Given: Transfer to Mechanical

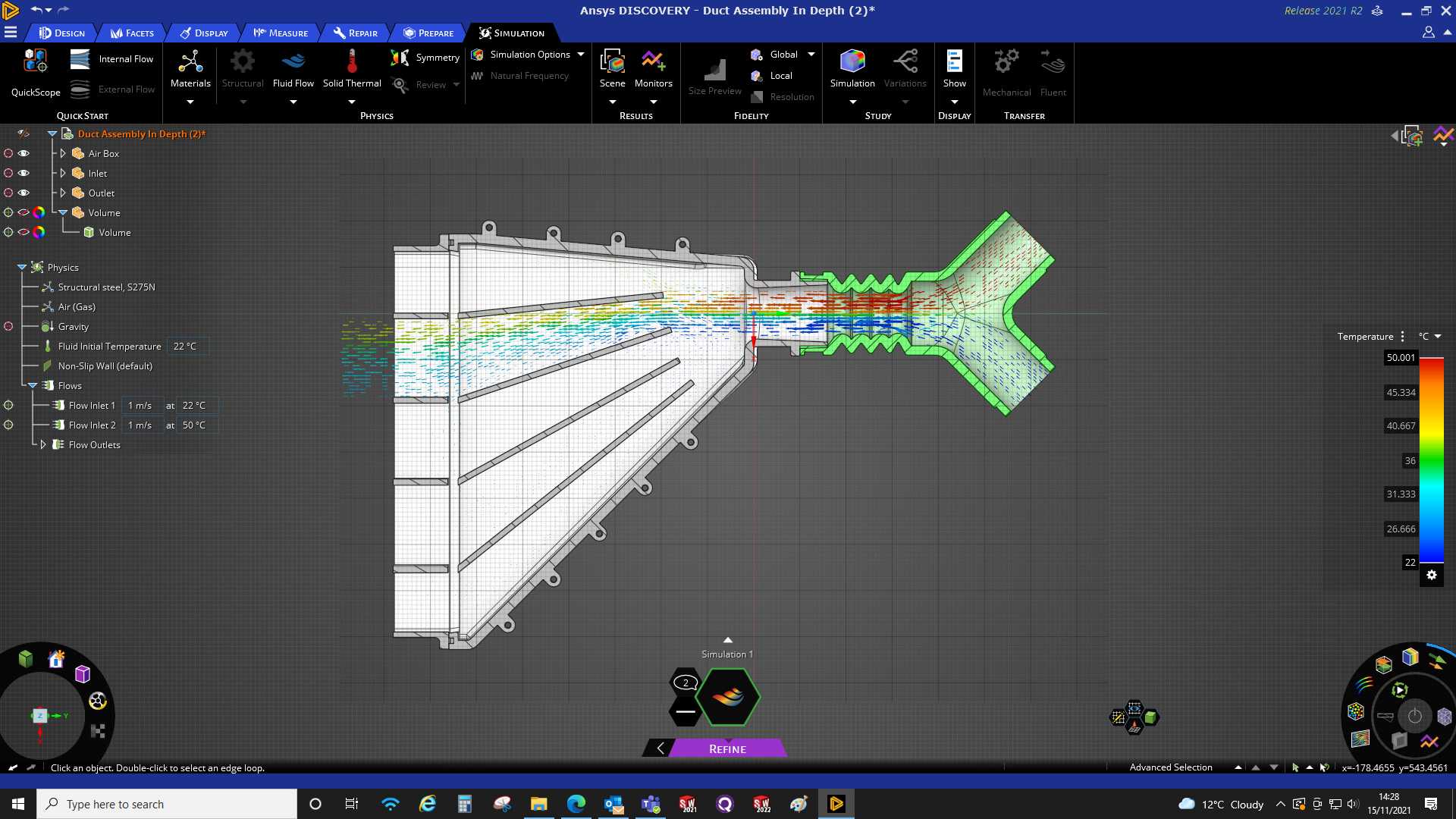Looking at the screenshot, I should (x=1006, y=73).
